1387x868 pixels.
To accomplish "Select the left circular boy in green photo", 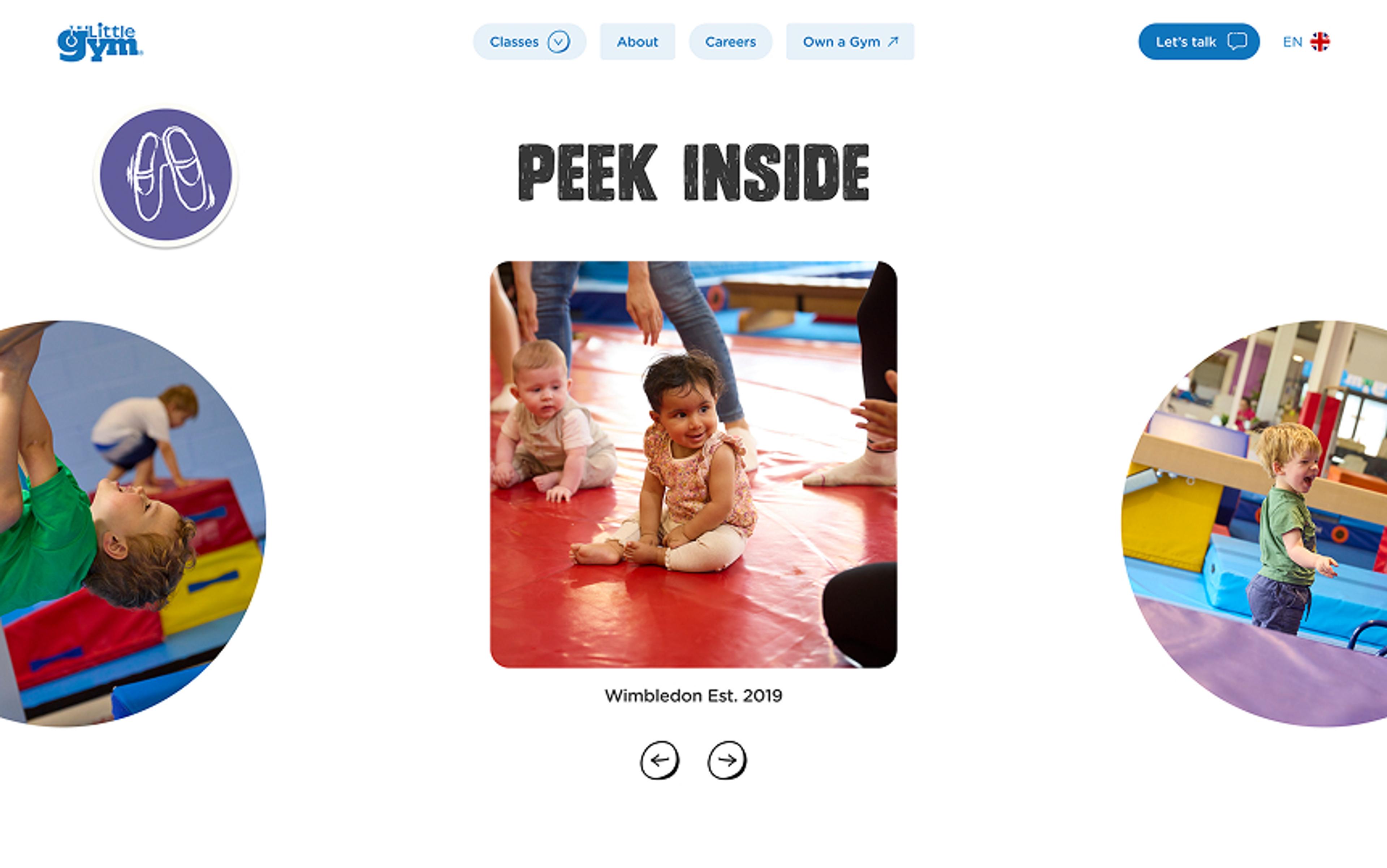I will coord(133,524).
